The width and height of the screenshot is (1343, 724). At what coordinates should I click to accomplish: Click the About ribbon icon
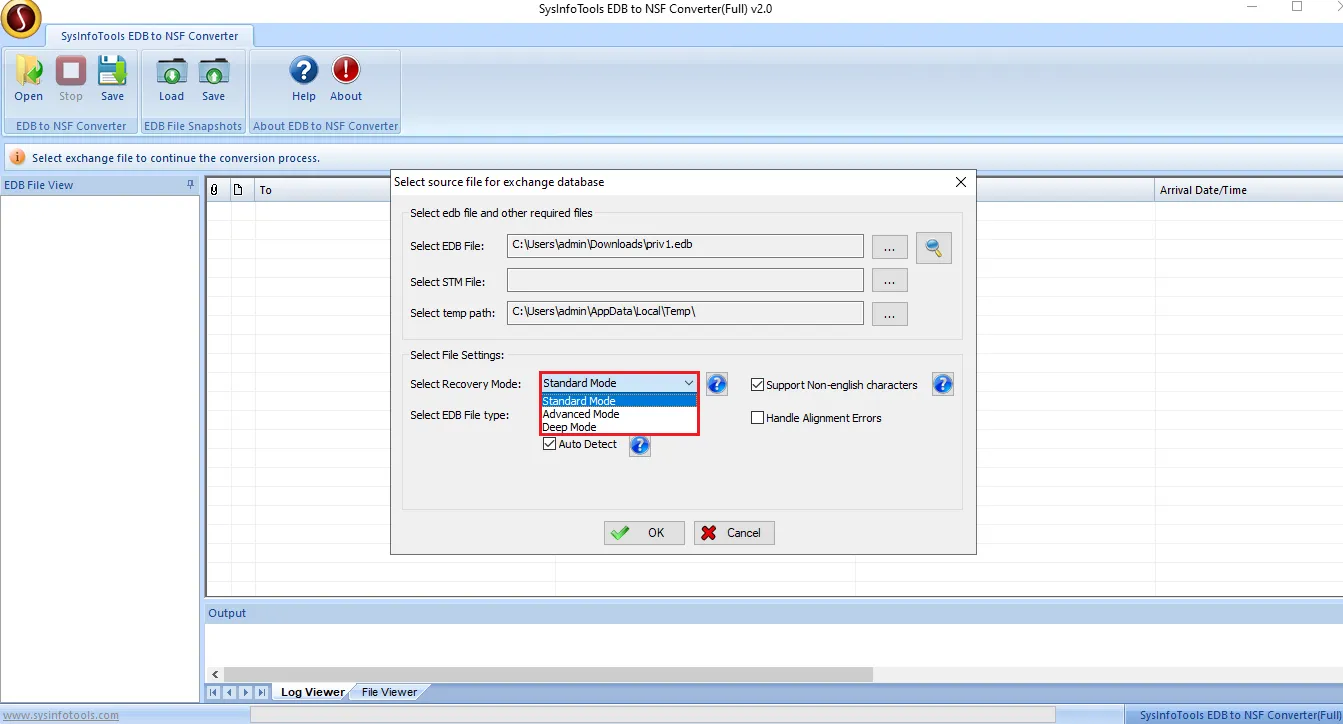point(346,79)
